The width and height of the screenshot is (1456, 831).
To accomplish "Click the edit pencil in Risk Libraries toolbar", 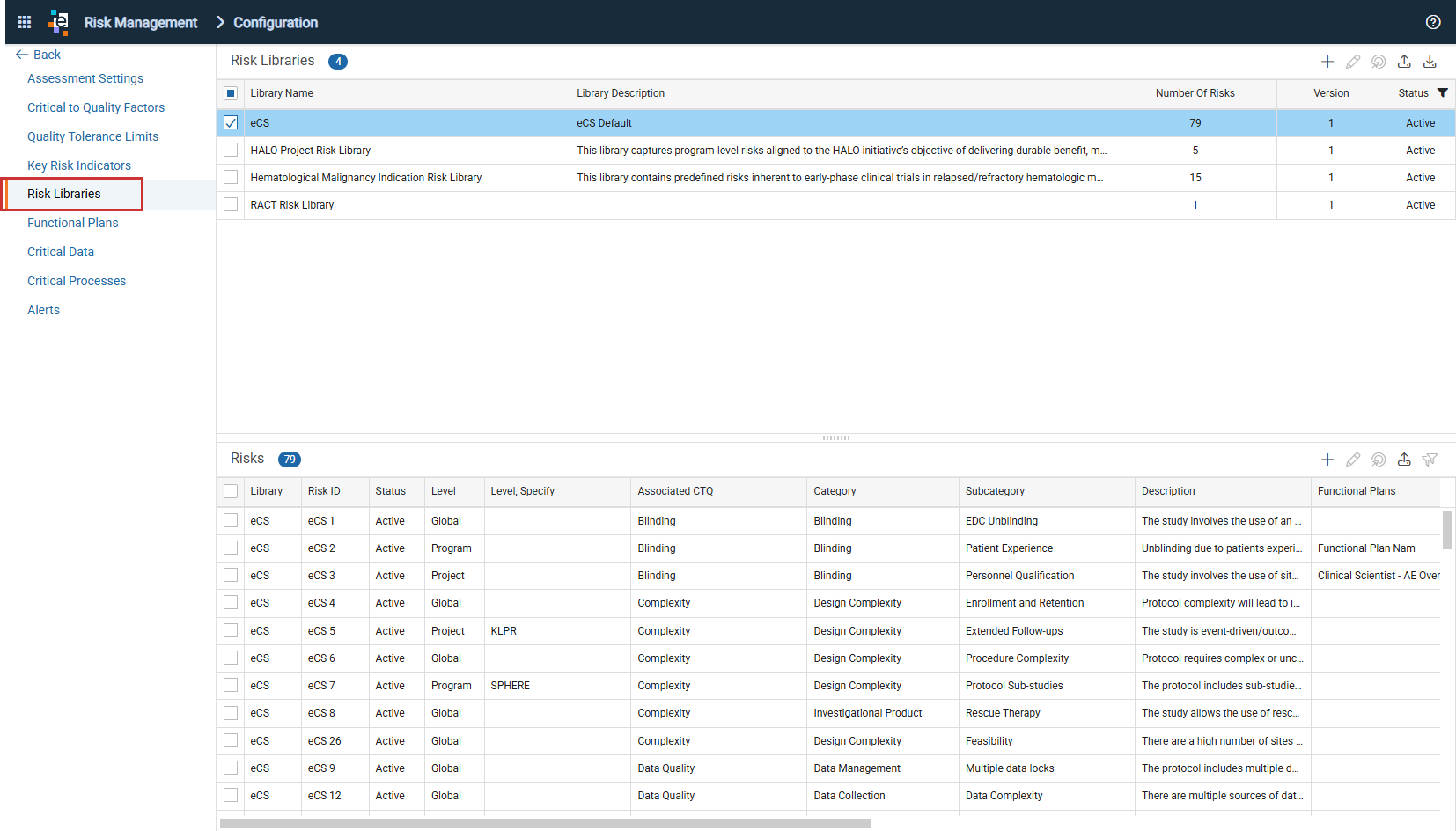I will [x=1353, y=62].
